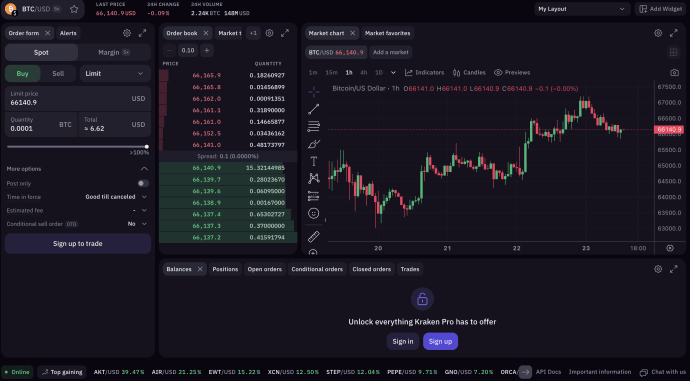Open more chart intervals dropdown arrow

[393, 73]
